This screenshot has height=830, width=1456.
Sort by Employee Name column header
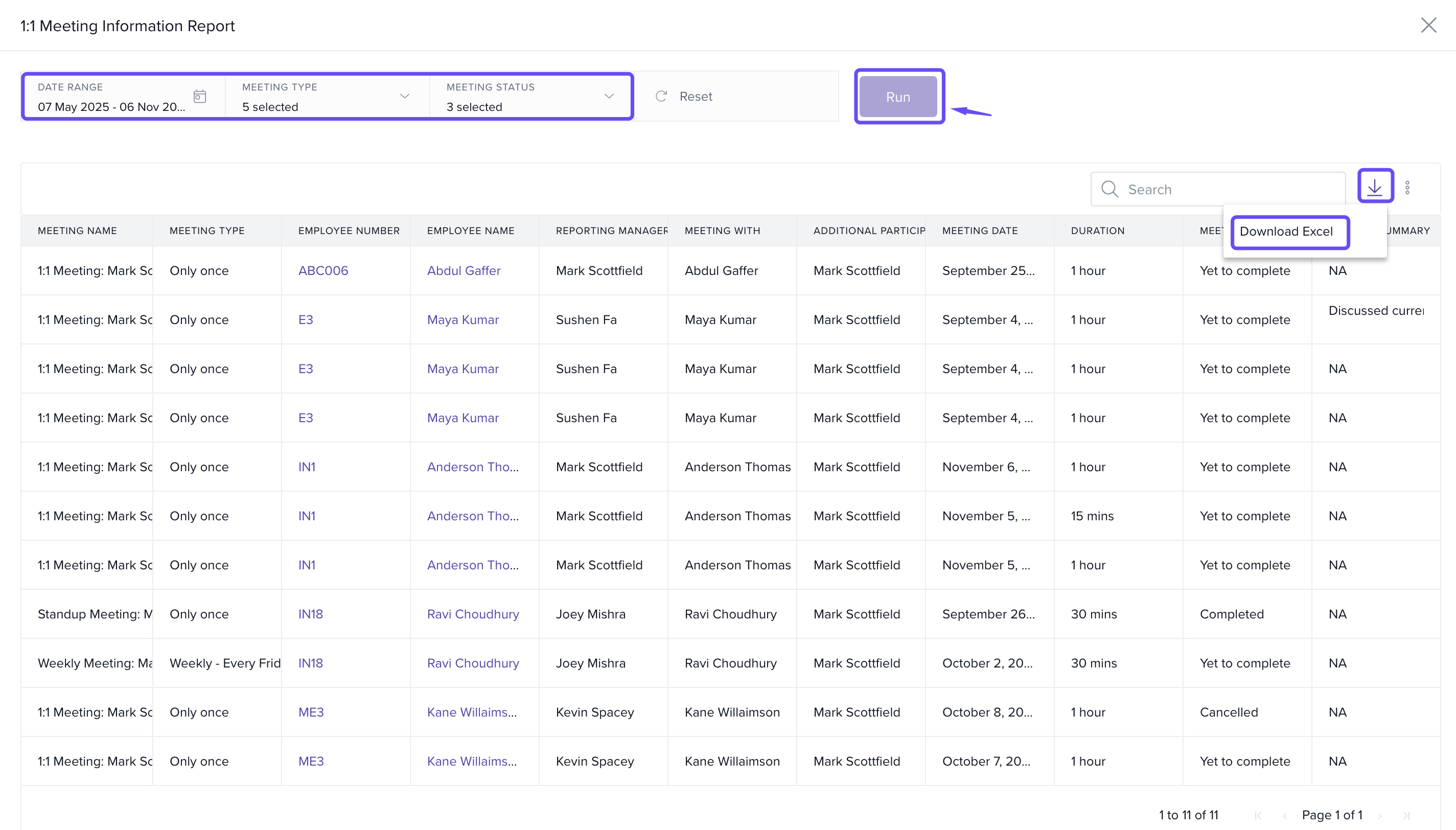[470, 230]
